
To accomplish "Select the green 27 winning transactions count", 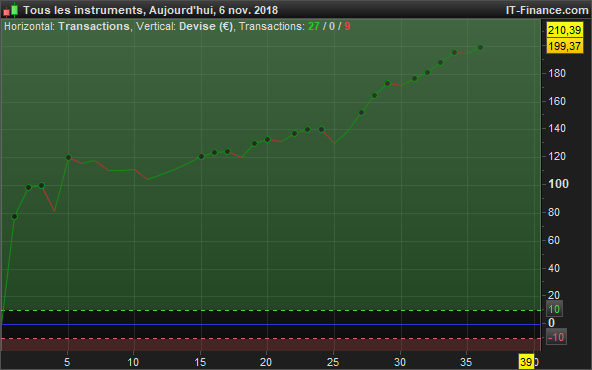I will [x=314, y=26].
